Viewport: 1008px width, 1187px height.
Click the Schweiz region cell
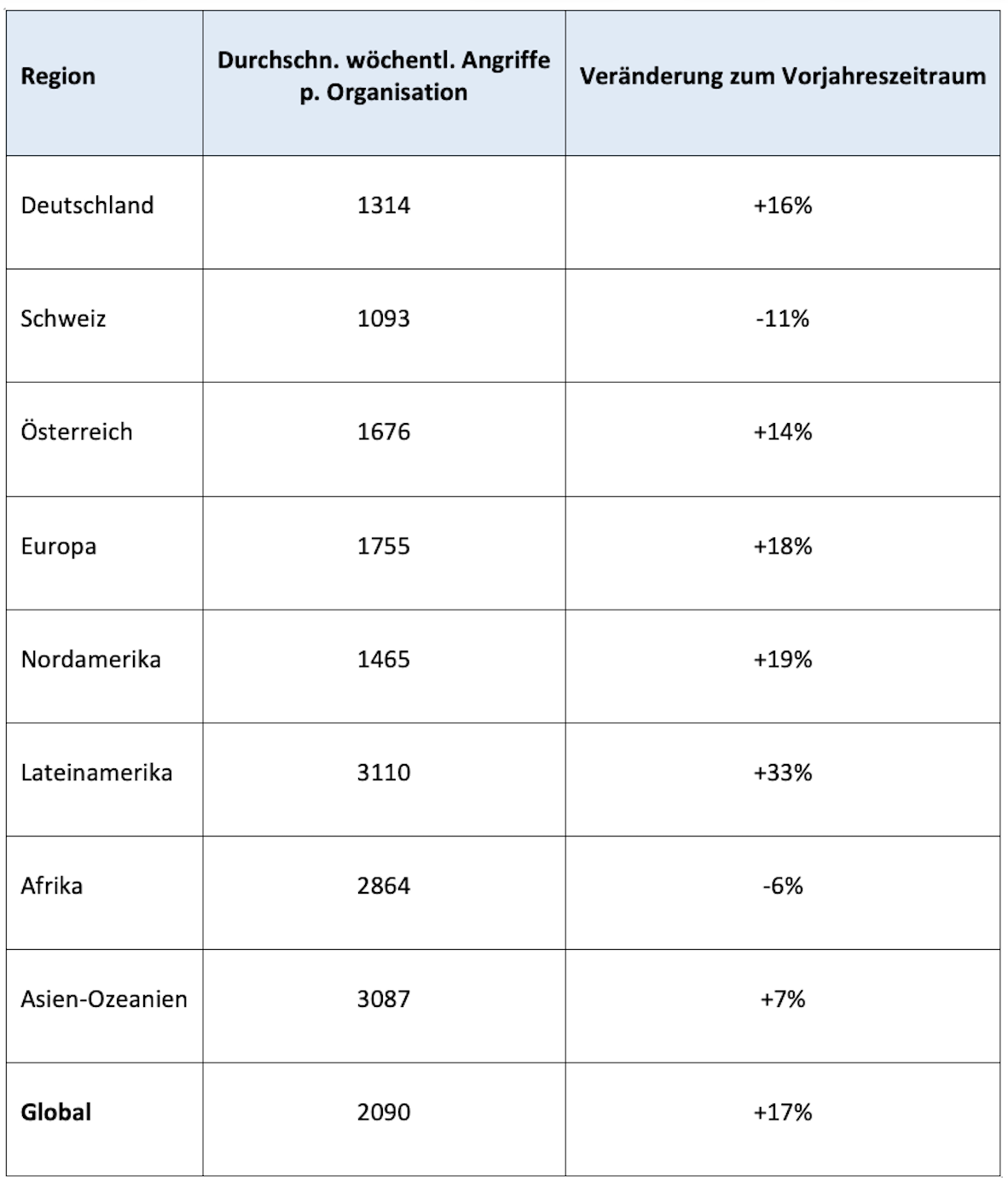click(x=63, y=319)
